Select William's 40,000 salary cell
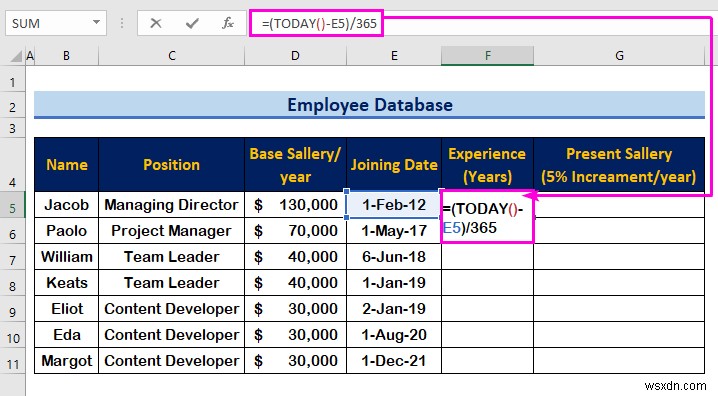The width and height of the screenshot is (718, 396). click(x=295, y=257)
